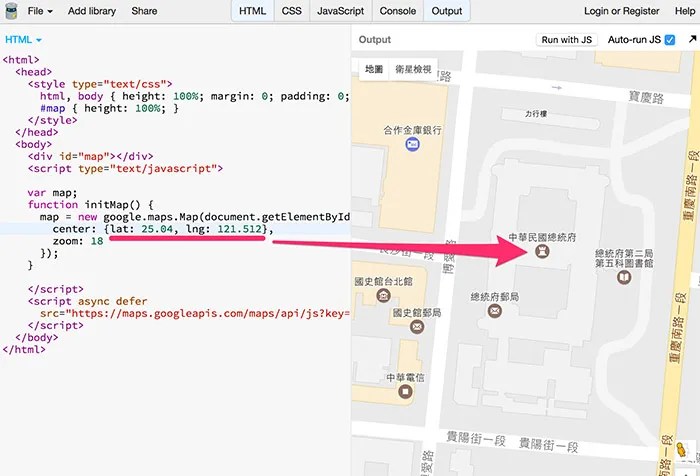
Task: Switch map to 衛星檢視 view
Action: (413, 69)
